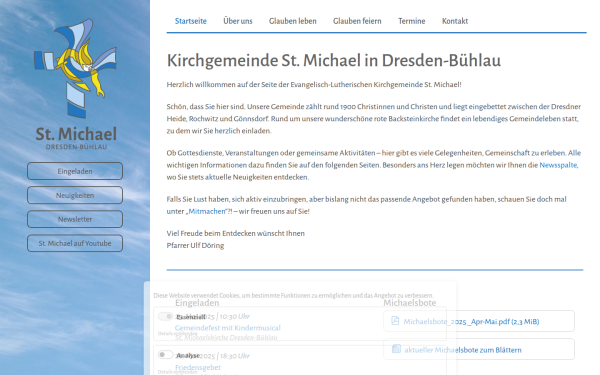The height and width of the screenshot is (375, 600).
Task: Expand Details einblenden under Essenziell
Action: click(x=177, y=334)
